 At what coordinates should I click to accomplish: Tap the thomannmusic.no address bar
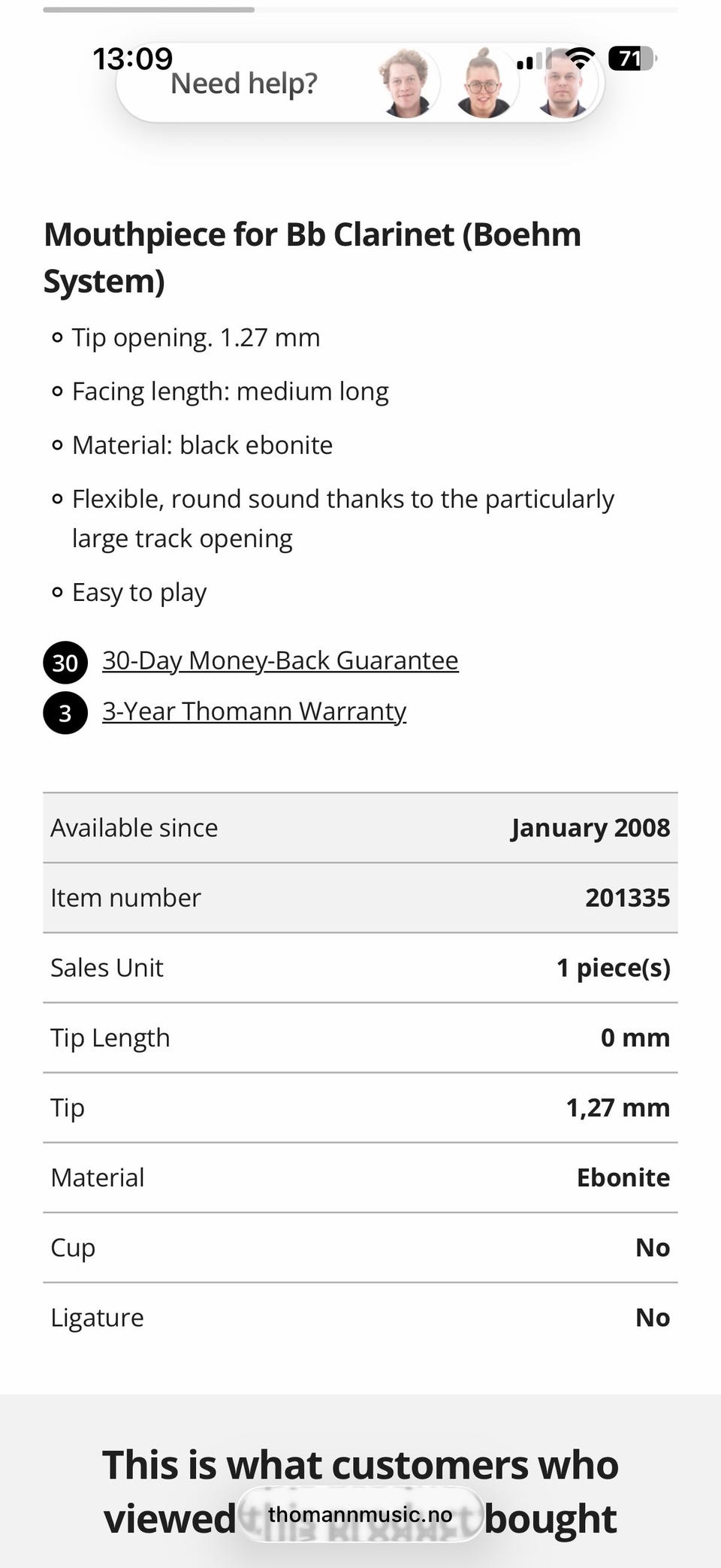360,1514
